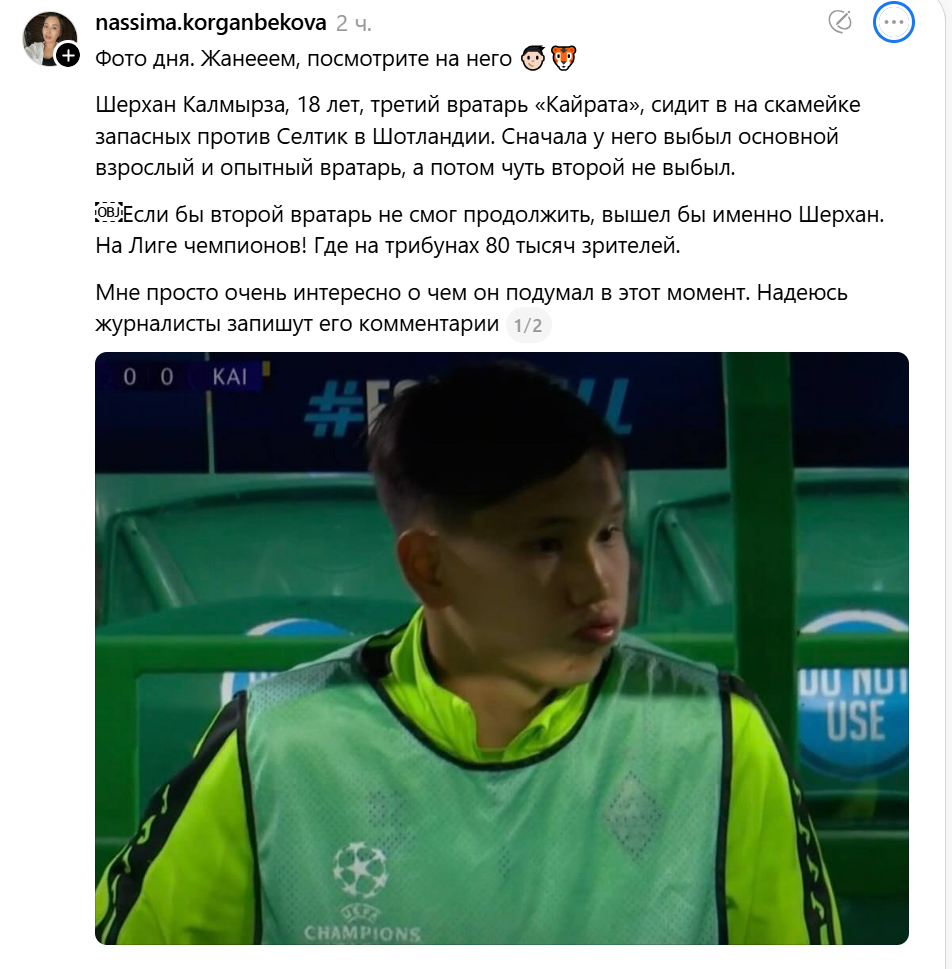Click the boy face emoji in the post
The height and width of the screenshot is (969, 952).
[x=533, y=59]
